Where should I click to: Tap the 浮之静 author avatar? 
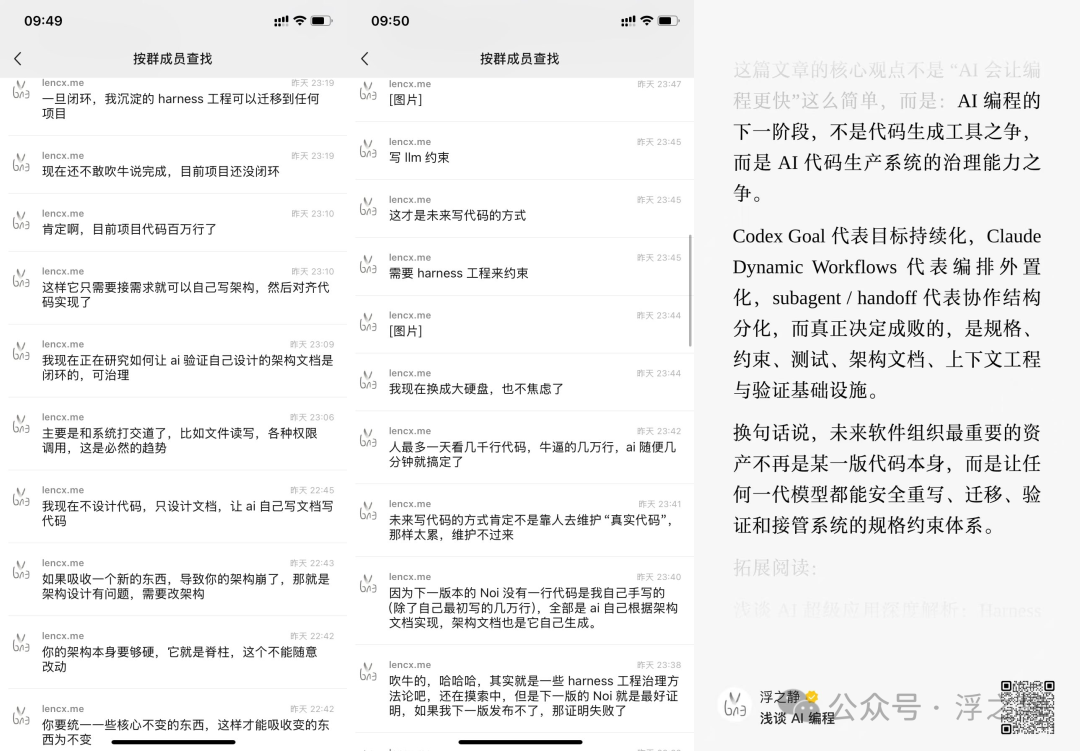pyautogui.click(x=735, y=706)
